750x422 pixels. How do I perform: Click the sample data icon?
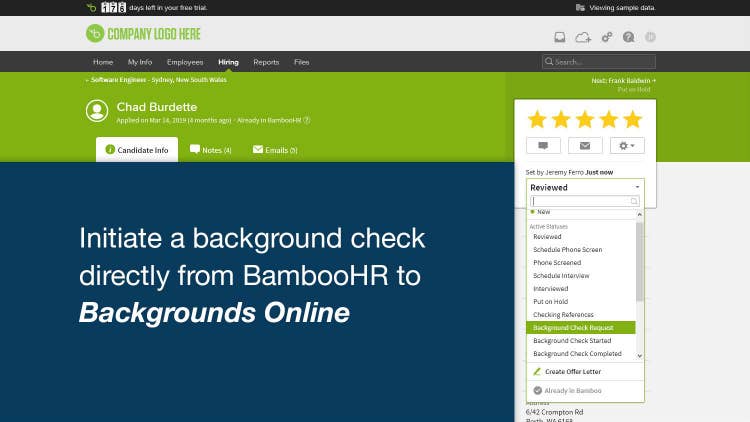580,8
